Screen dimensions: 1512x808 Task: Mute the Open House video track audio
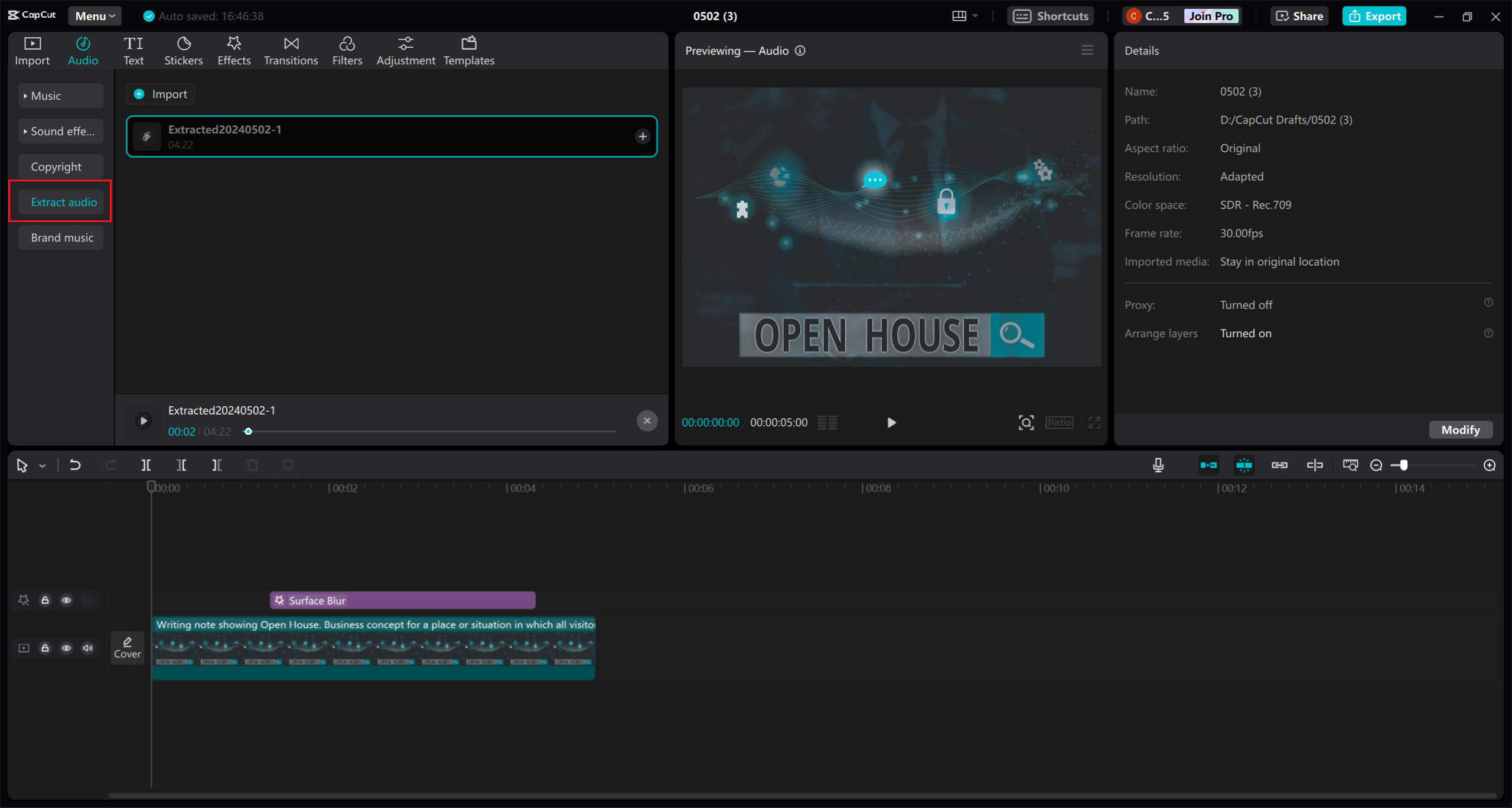[x=87, y=648]
